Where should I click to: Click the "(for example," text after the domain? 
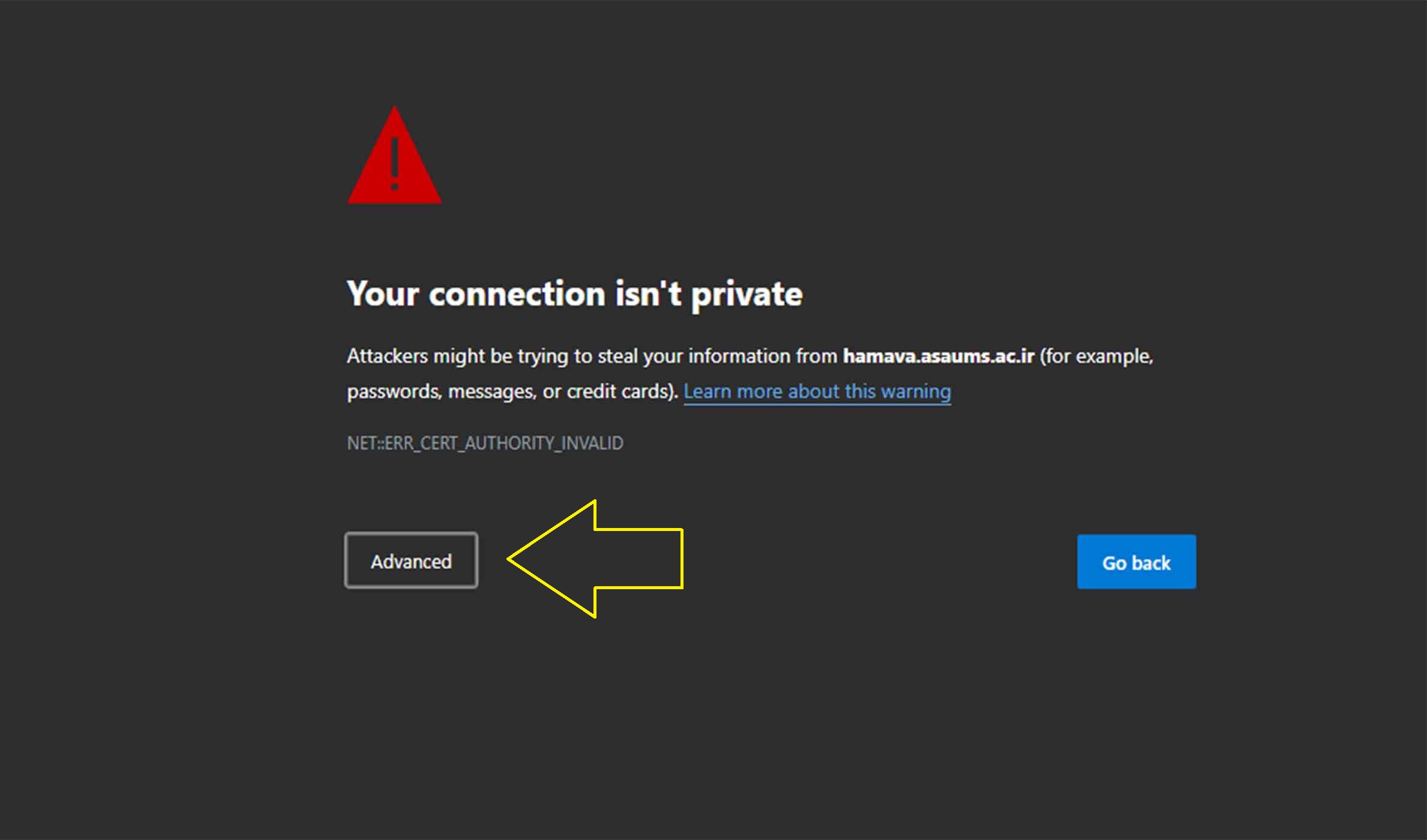1096,356
